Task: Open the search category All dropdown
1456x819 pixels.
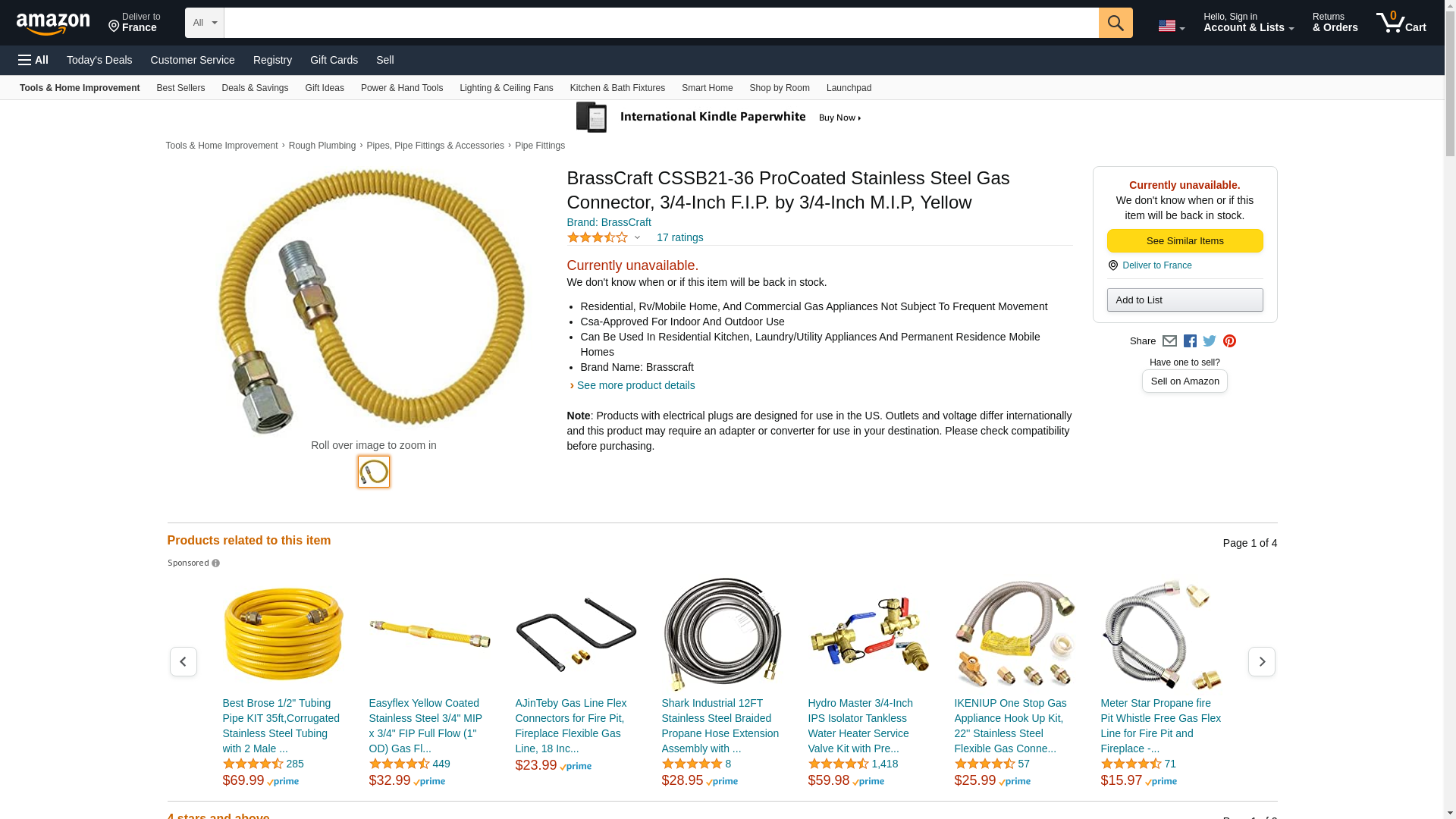Action: click(x=204, y=23)
